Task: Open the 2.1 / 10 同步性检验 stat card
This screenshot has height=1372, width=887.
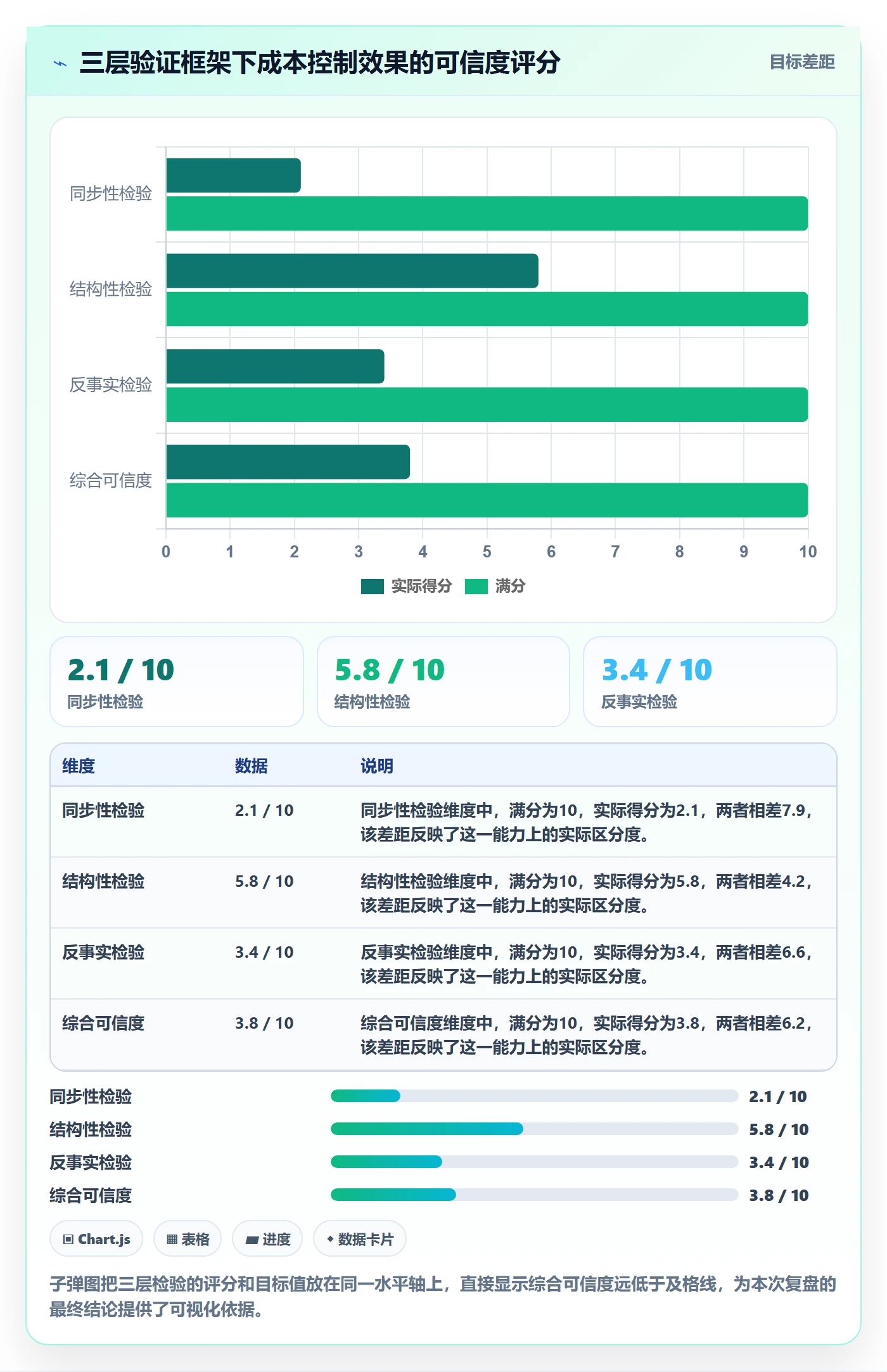Action: coord(177,682)
